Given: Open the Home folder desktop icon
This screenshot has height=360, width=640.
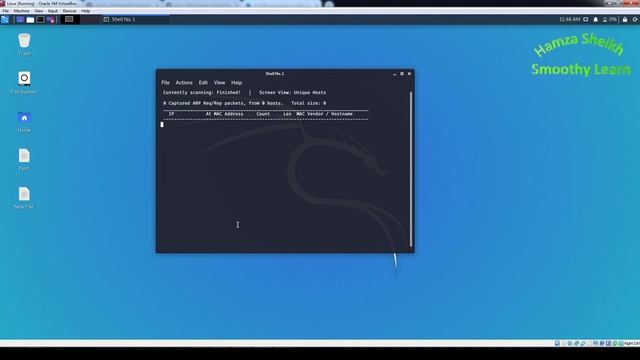Looking at the screenshot, I should click(24, 122).
